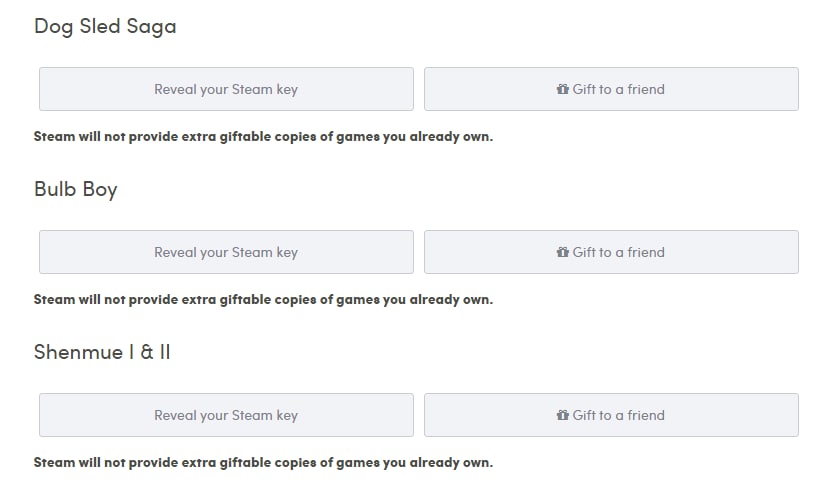This screenshot has width=836, height=483.
Task: Select the Shenmue I & II game title
Action: [102, 352]
